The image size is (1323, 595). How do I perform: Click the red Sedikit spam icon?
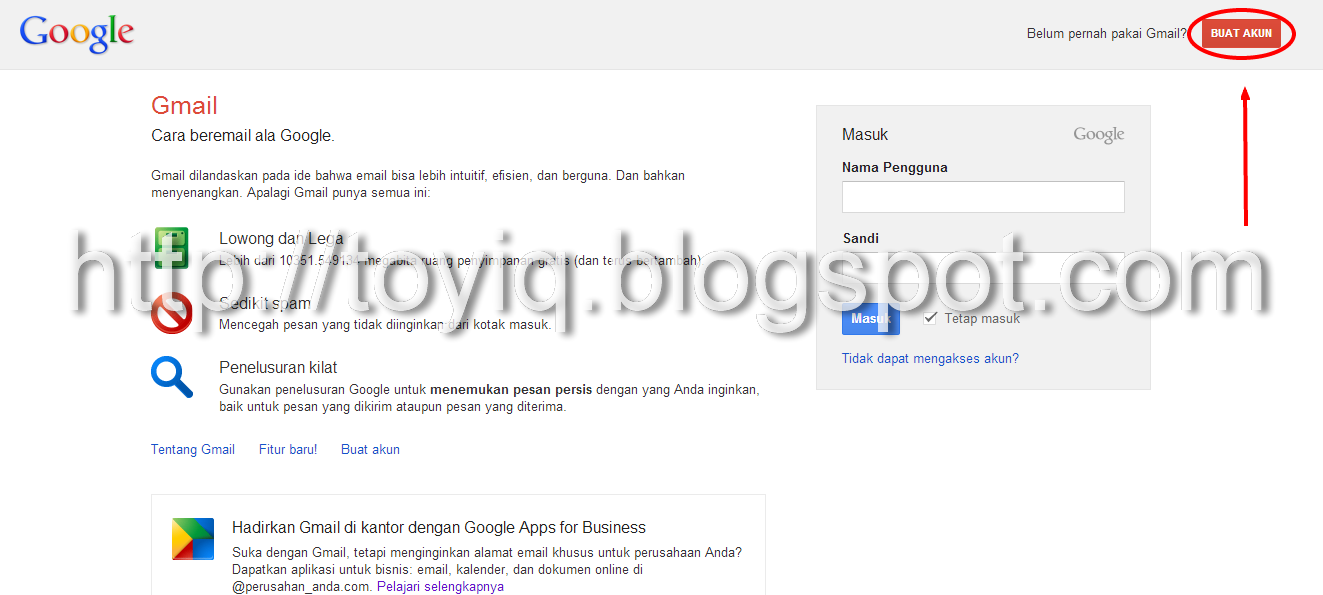click(171, 313)
